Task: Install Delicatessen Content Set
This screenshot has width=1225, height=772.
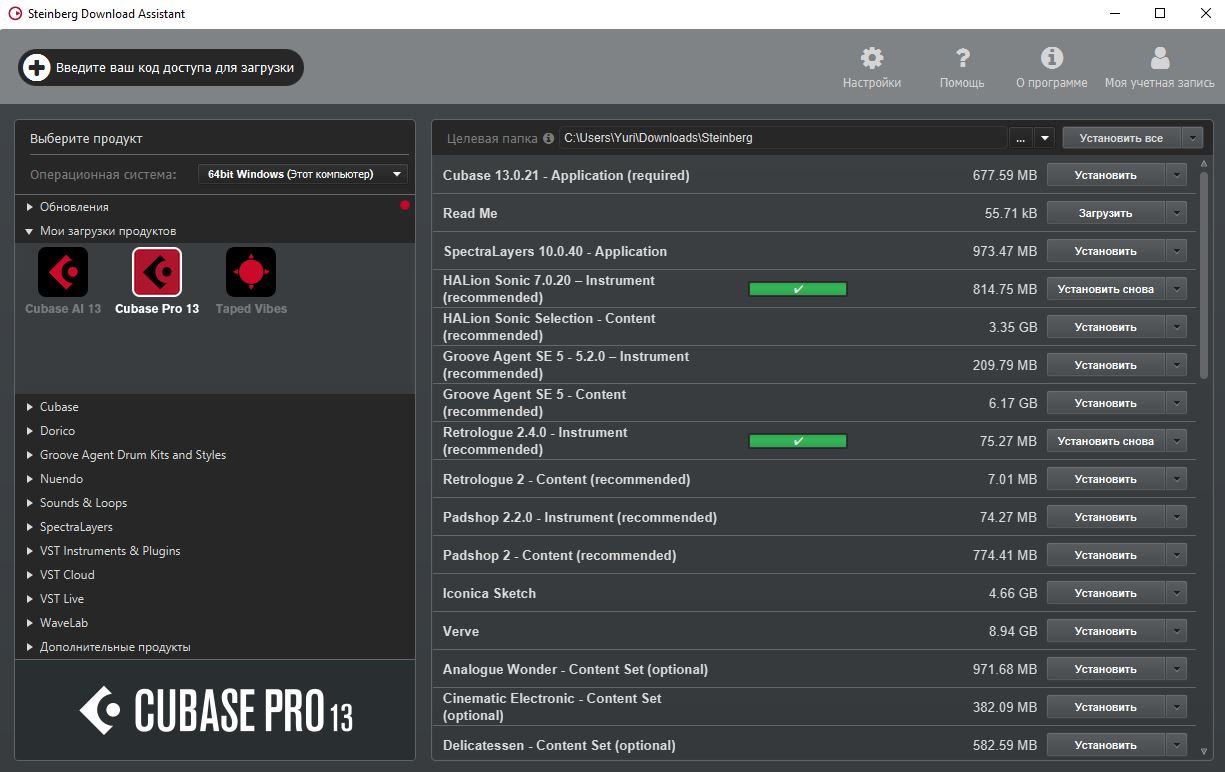Action: [1106, 745]
